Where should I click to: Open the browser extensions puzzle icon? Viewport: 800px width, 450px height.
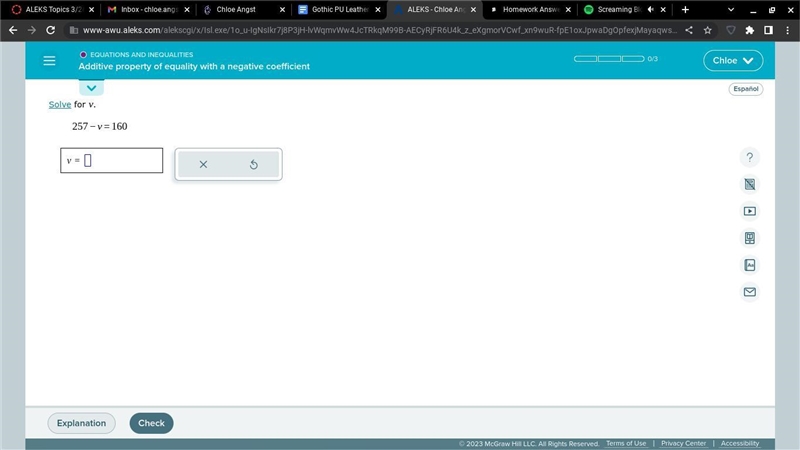tap(749, 30)
